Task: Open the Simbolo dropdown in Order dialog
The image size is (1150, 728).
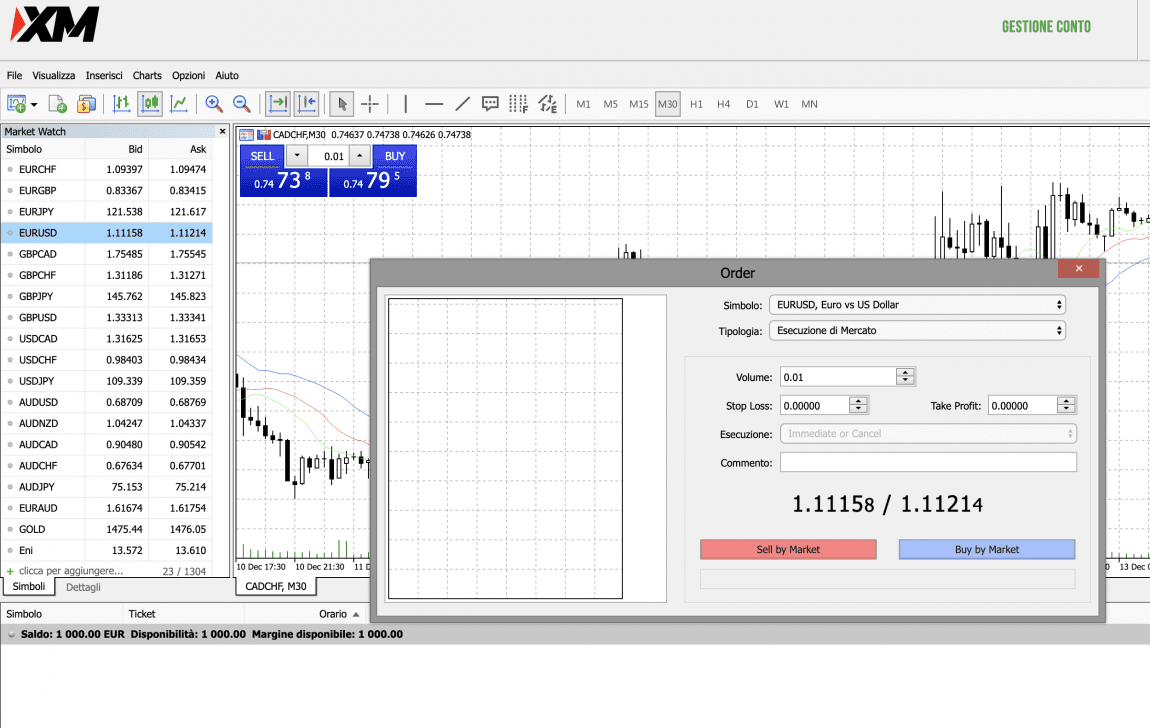Action: [x=917, y=305]
